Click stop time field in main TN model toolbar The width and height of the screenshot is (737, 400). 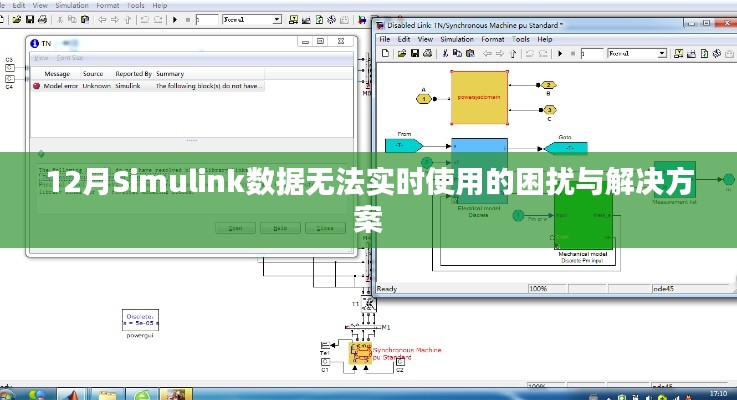pyautogui.click(x=207, y=20)
